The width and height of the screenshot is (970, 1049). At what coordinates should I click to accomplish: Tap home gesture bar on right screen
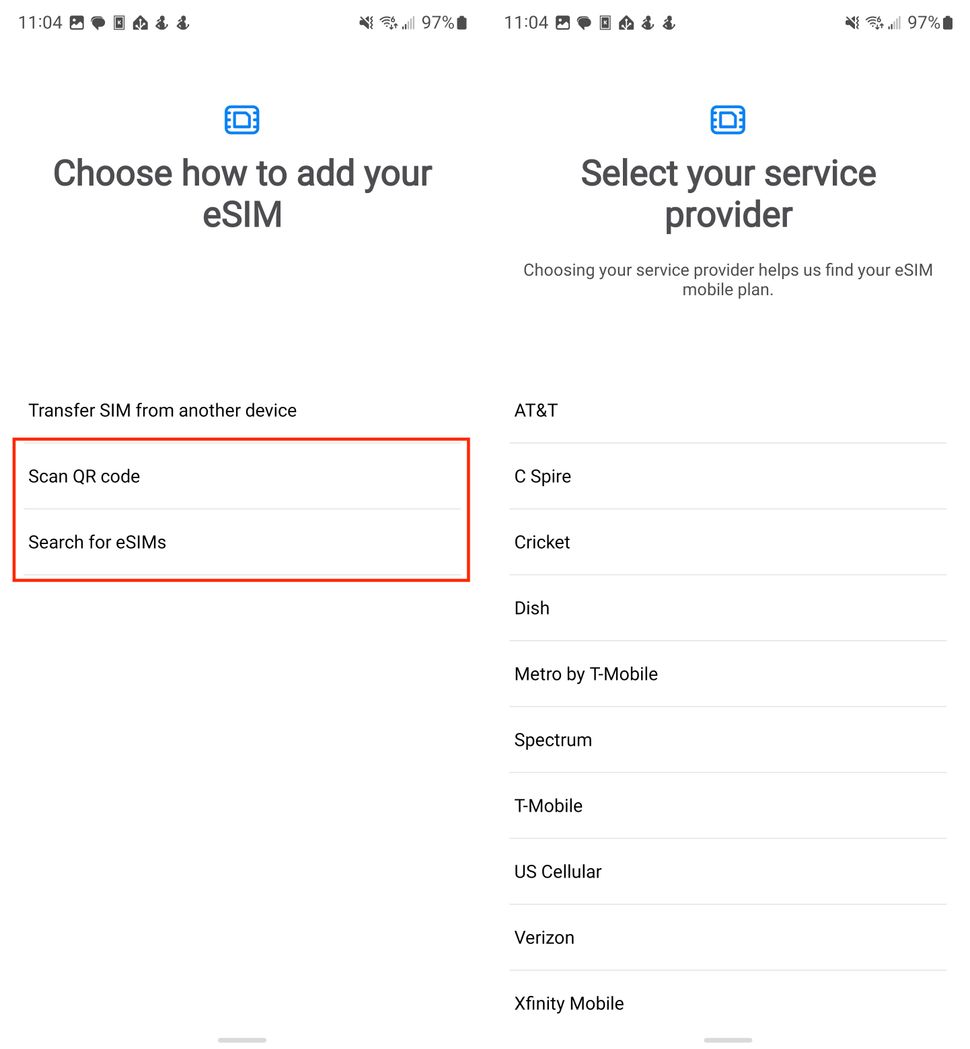(728, 1040)
